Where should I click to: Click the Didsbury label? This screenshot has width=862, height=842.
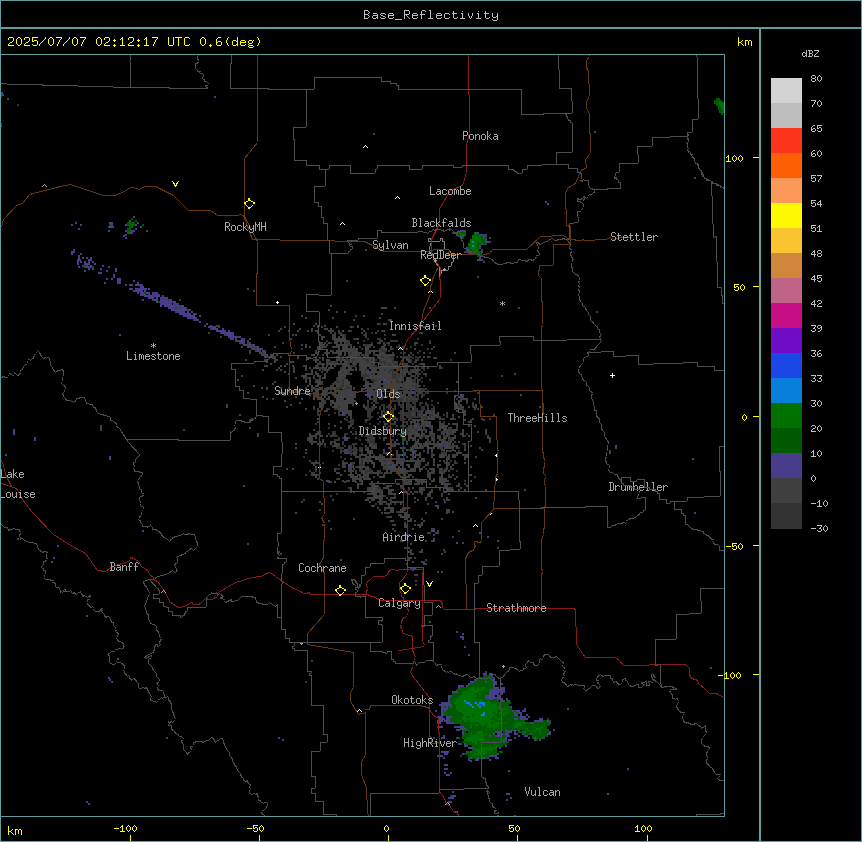tap(383, 431)
